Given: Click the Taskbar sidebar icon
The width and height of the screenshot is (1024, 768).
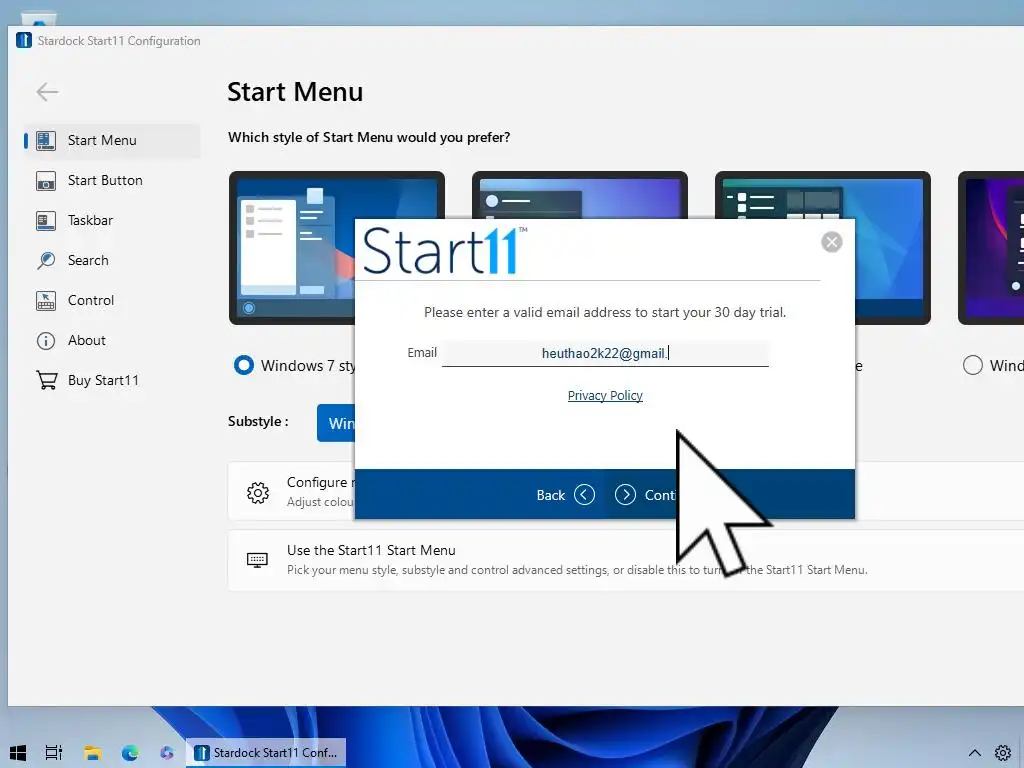Looking at the screenshot, I should click(46, 221).
